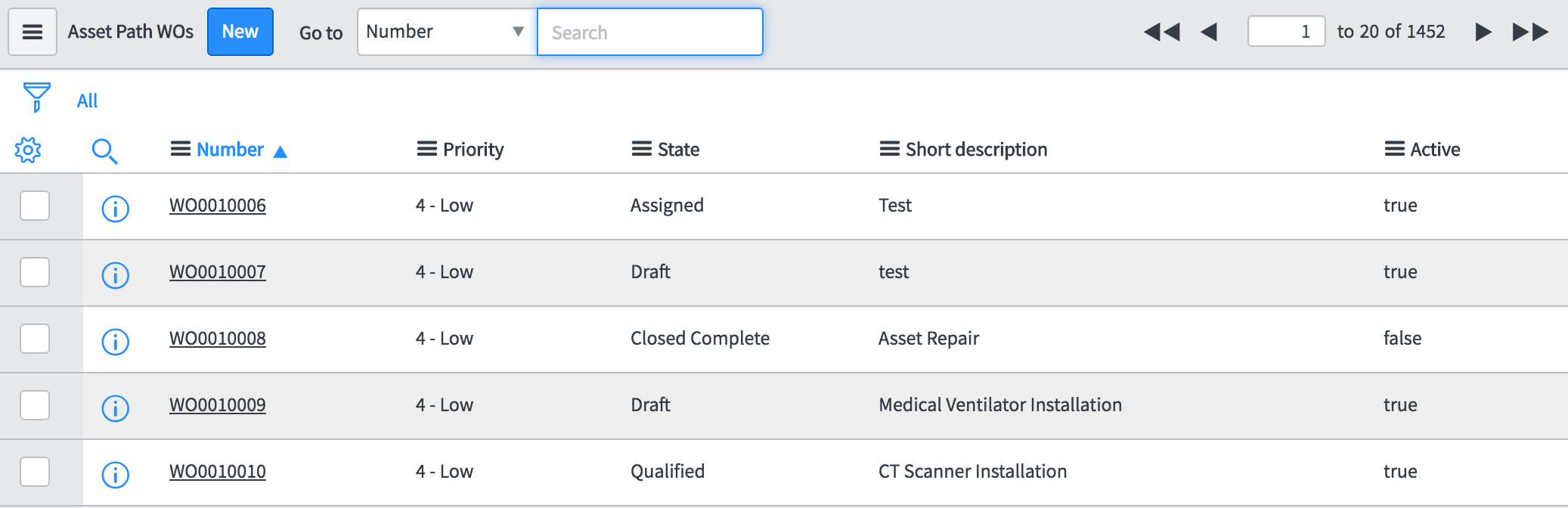Go to the next page

(1483, 32)
